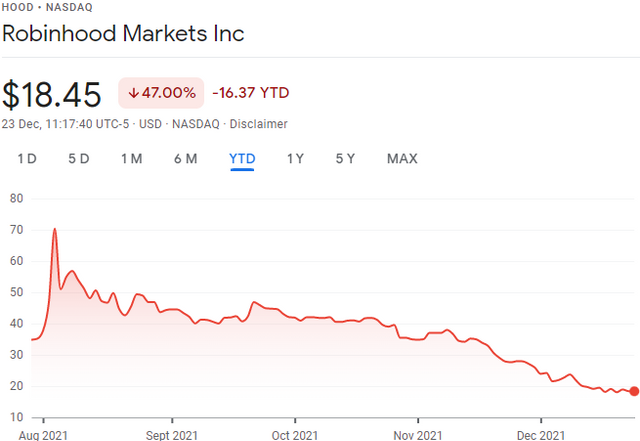
Task: Click the 47.00% change badge
Action: [x=161, y=93]
